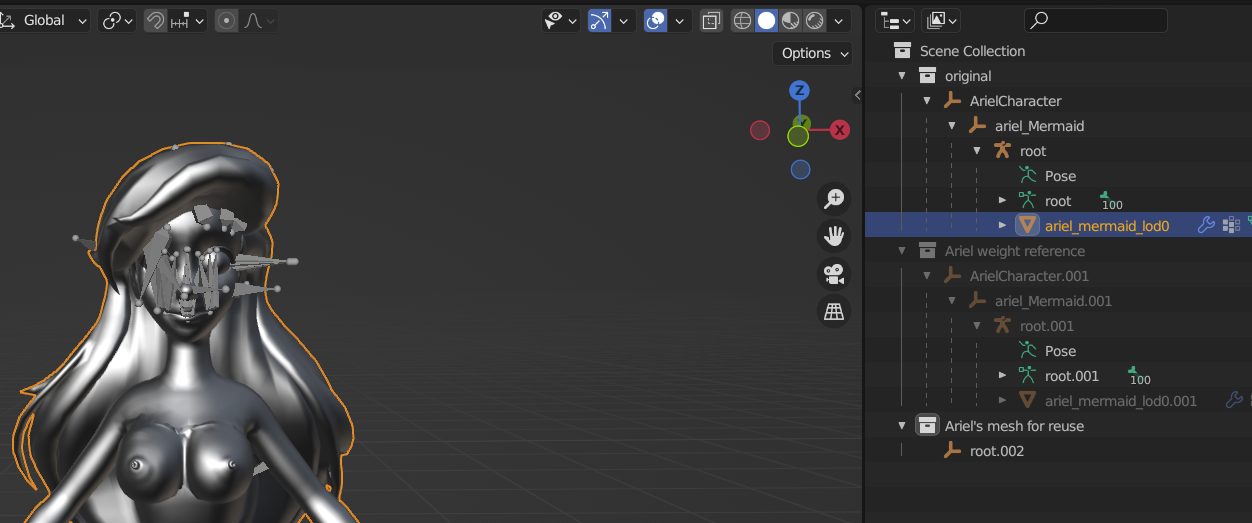Click the ariel_Mermaid empty axes icon
The height and width of the screenshot is (523, 1252).
(x=977, y=126)
